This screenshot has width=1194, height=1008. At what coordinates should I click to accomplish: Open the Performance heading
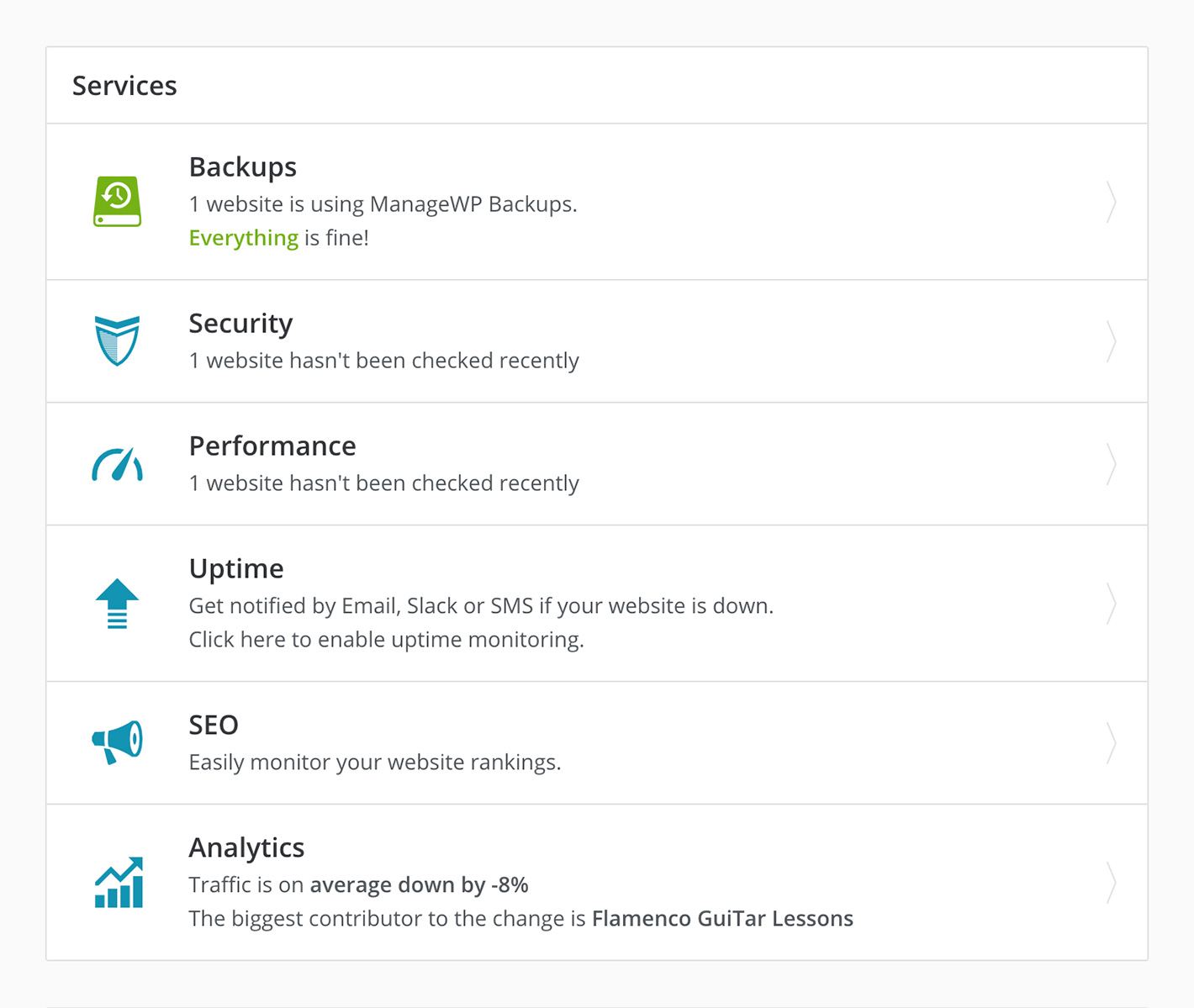[x=272, y=446]
